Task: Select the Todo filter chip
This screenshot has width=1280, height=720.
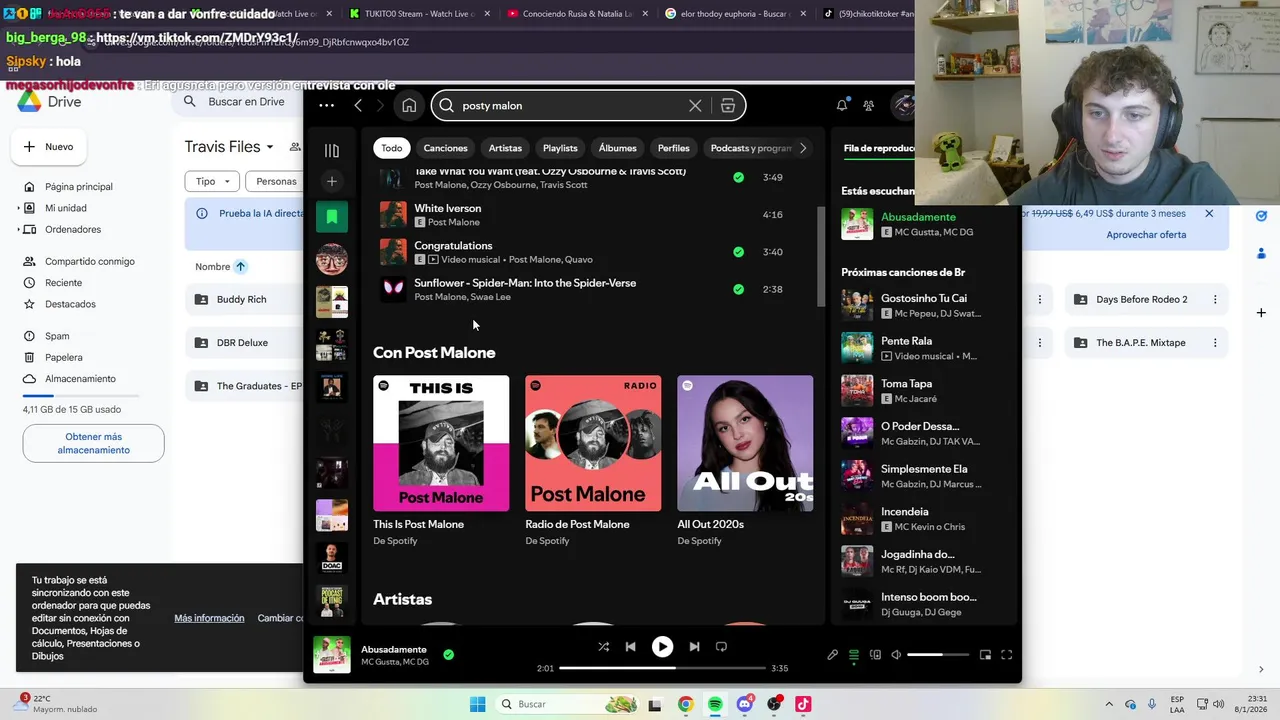Action: pyautogui.click(x=392, y=148)
